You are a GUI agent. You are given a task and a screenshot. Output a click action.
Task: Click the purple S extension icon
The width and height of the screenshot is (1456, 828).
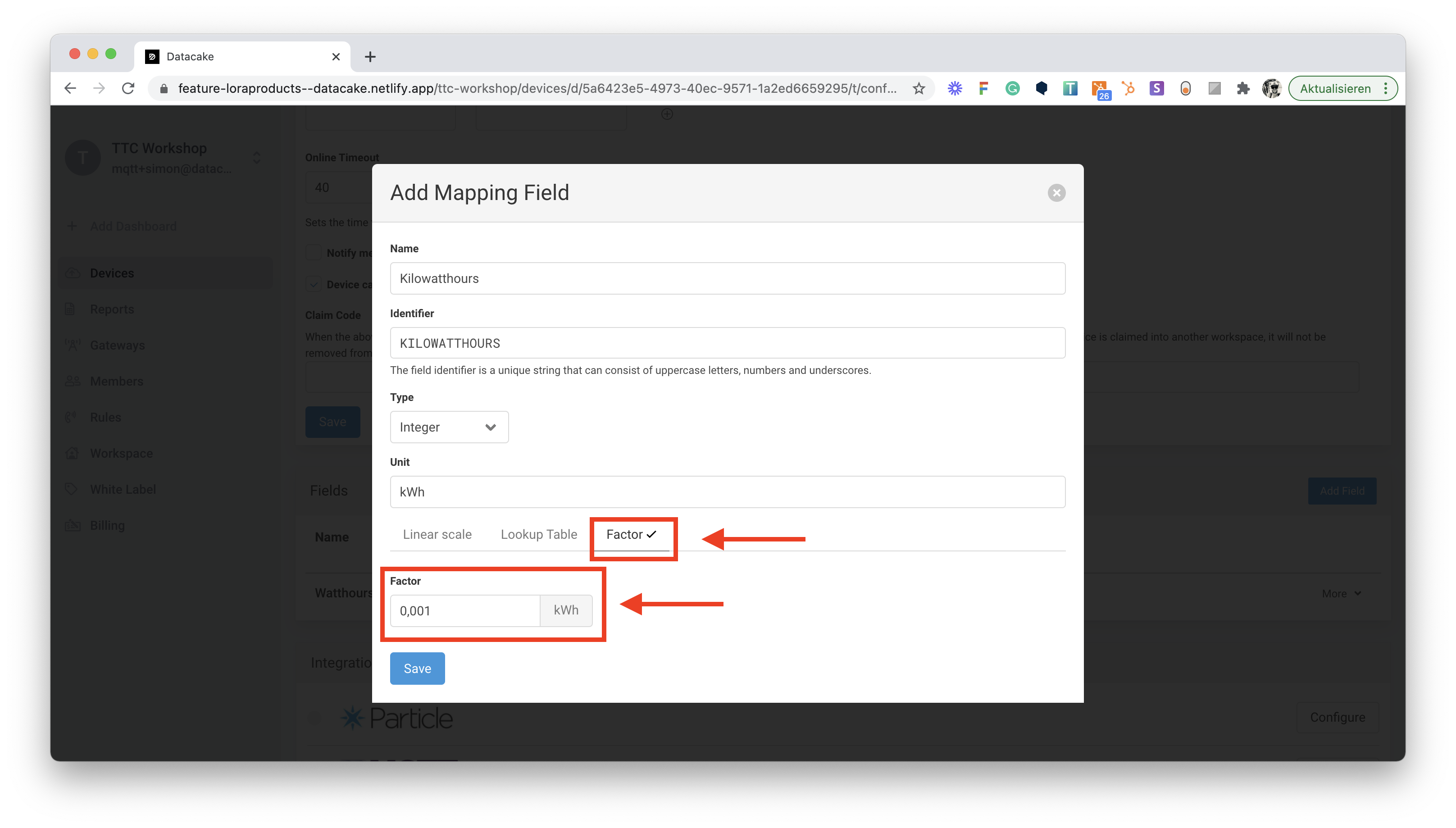pos(1156,89)
